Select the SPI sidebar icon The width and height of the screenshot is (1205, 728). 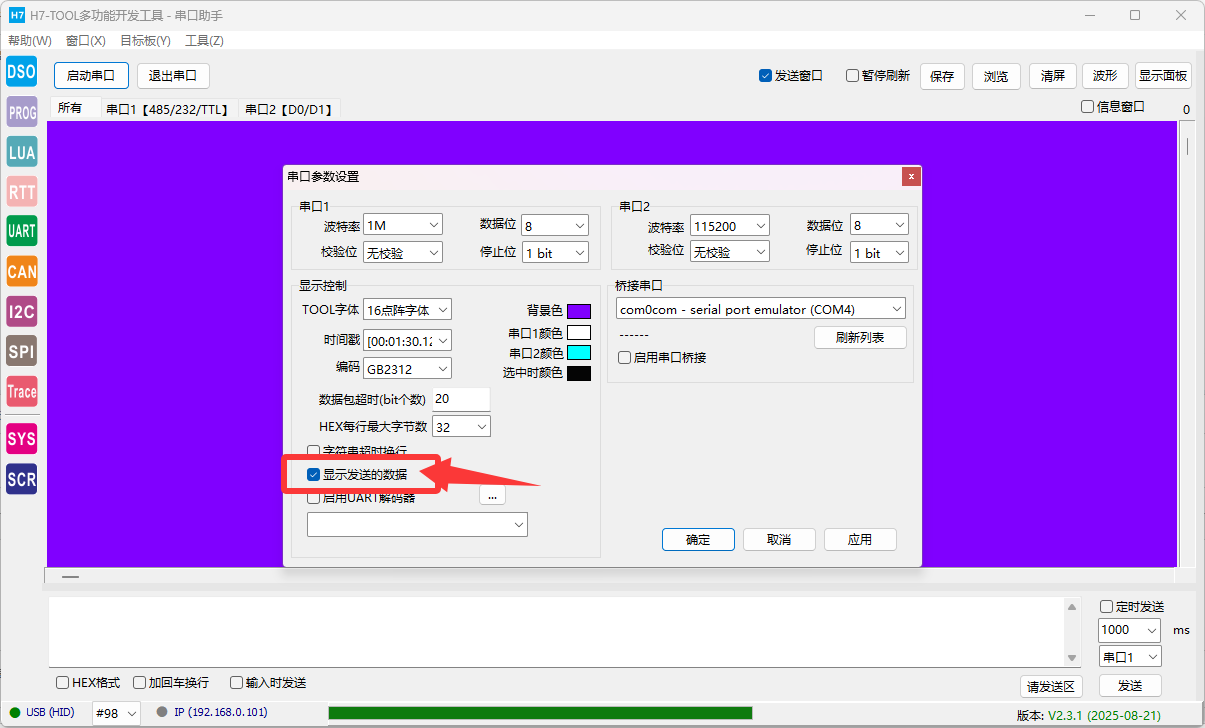coord(21,351)
